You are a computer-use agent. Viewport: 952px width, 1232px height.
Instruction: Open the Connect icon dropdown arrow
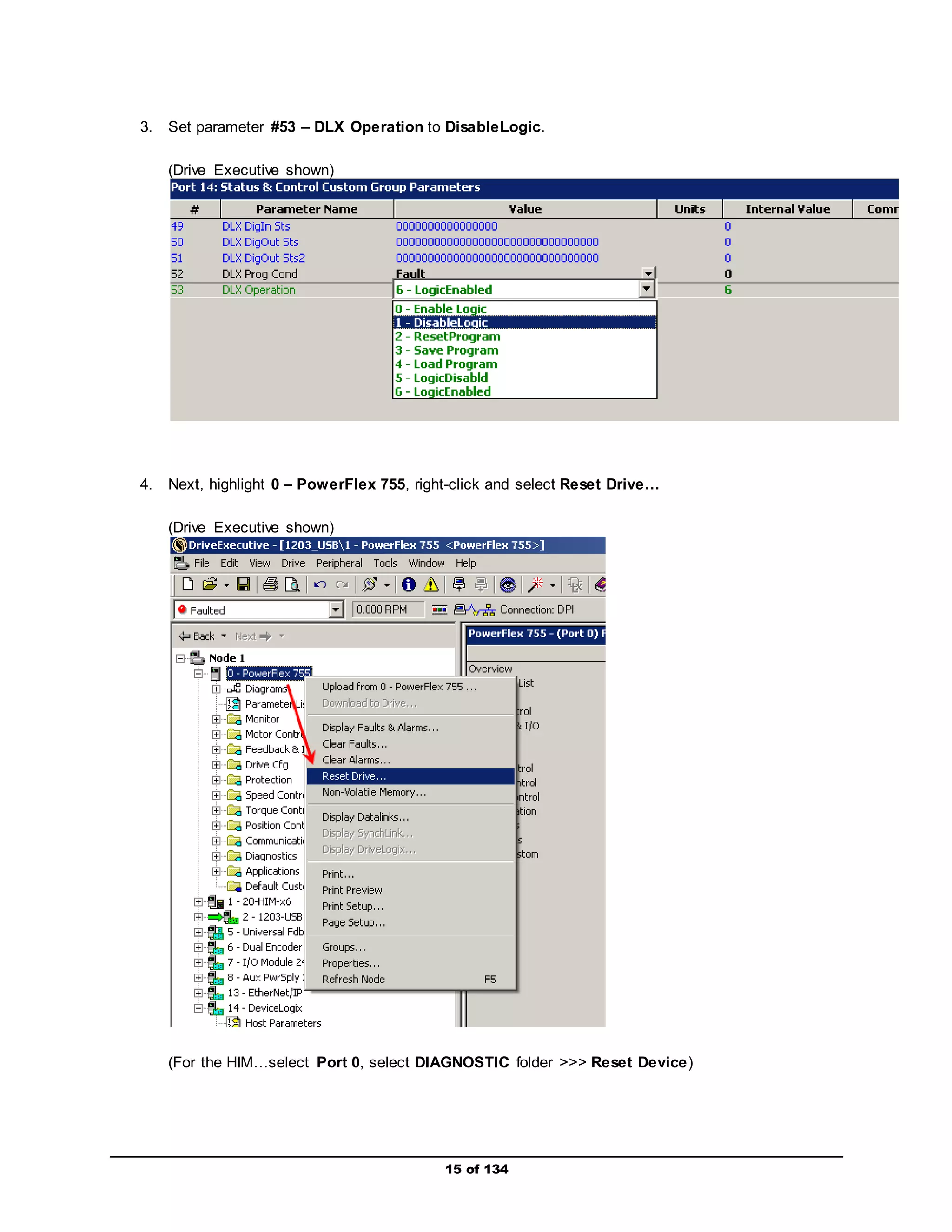tap(387, 585)
